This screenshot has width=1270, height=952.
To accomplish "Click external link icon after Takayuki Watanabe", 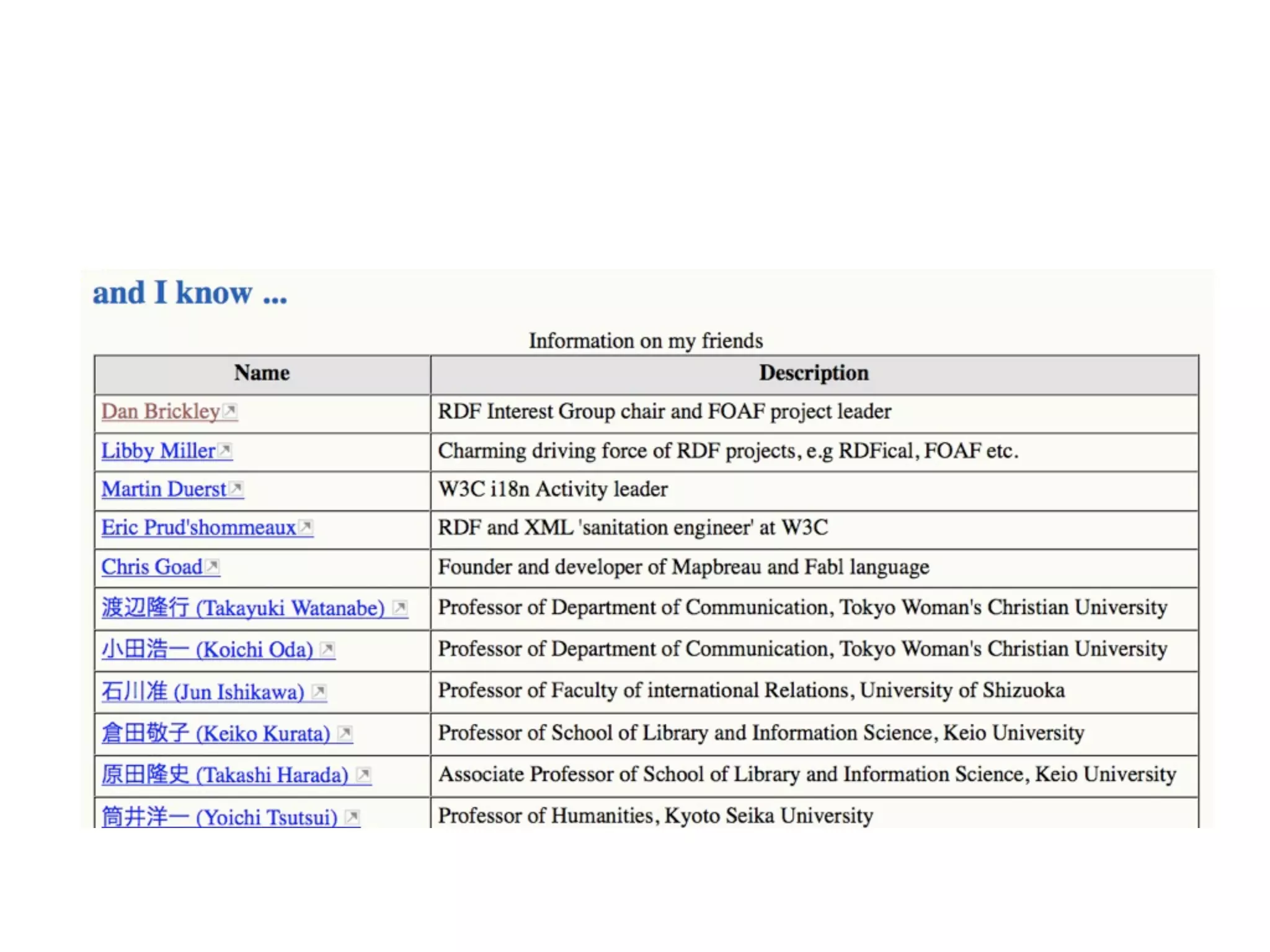I will (401, 607).
